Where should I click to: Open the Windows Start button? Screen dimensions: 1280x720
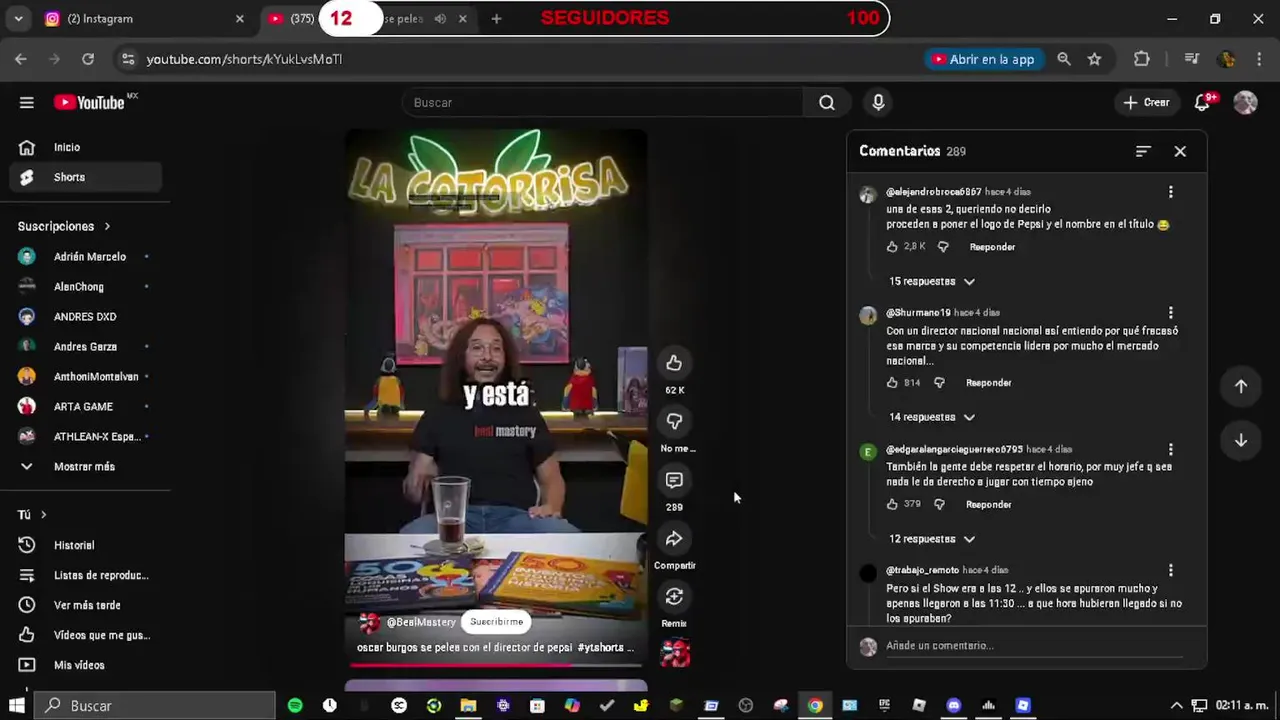[17, 705]
